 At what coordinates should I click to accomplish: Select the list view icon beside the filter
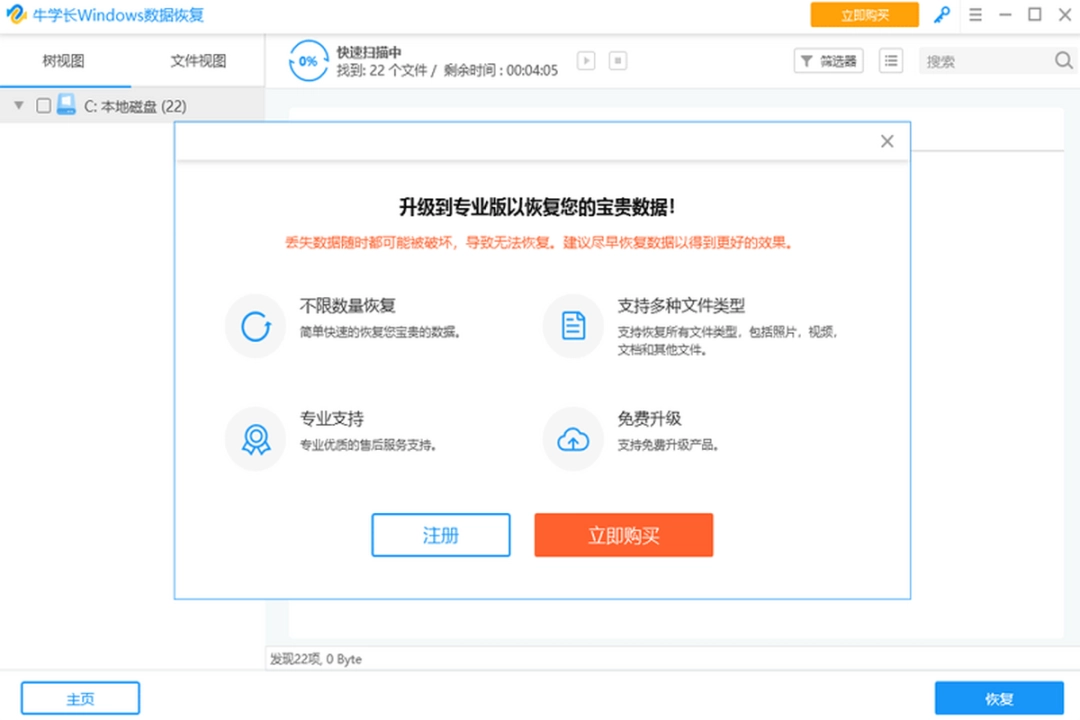[890, 61]
